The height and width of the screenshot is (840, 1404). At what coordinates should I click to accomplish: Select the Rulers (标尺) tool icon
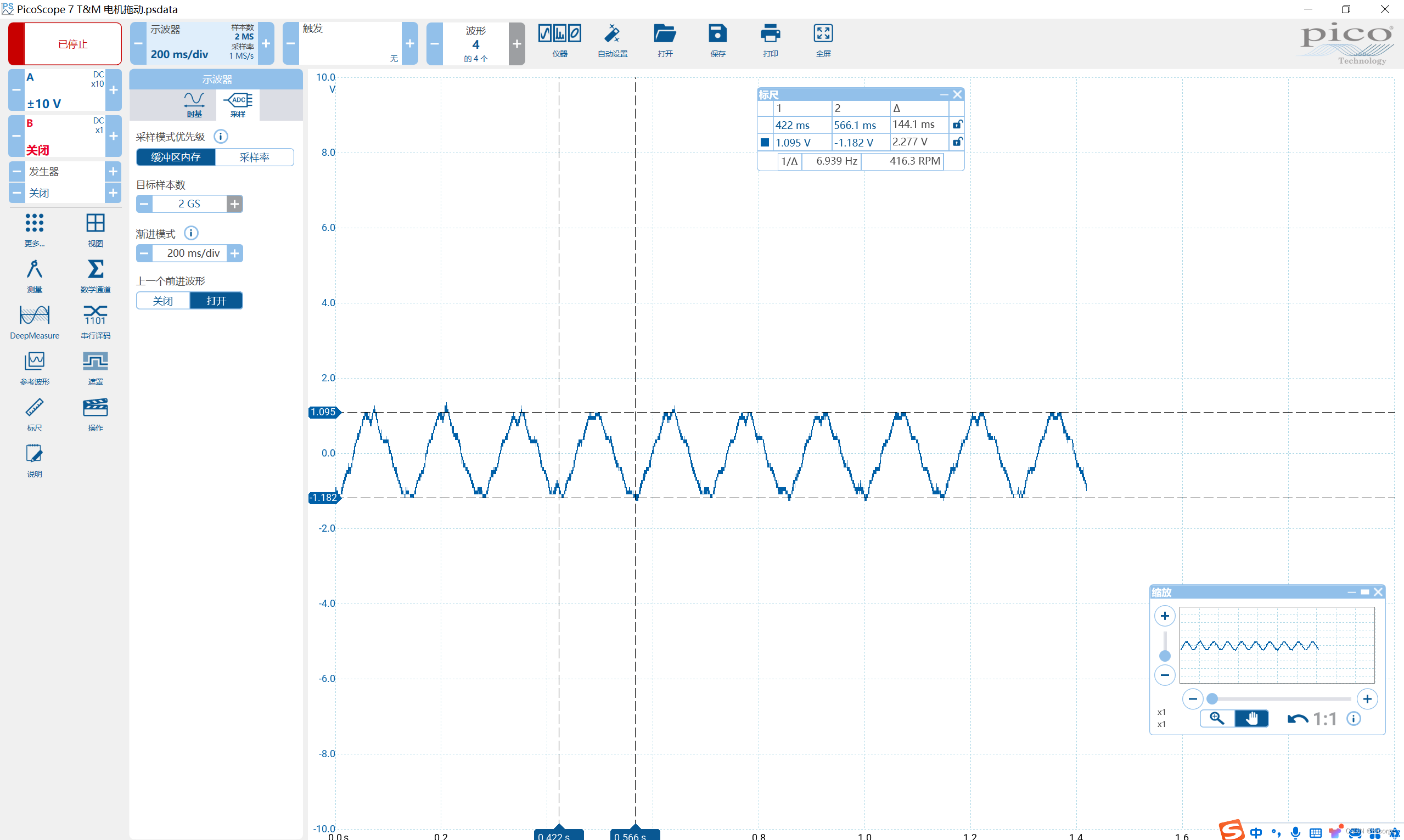click(x=34, y=408)
